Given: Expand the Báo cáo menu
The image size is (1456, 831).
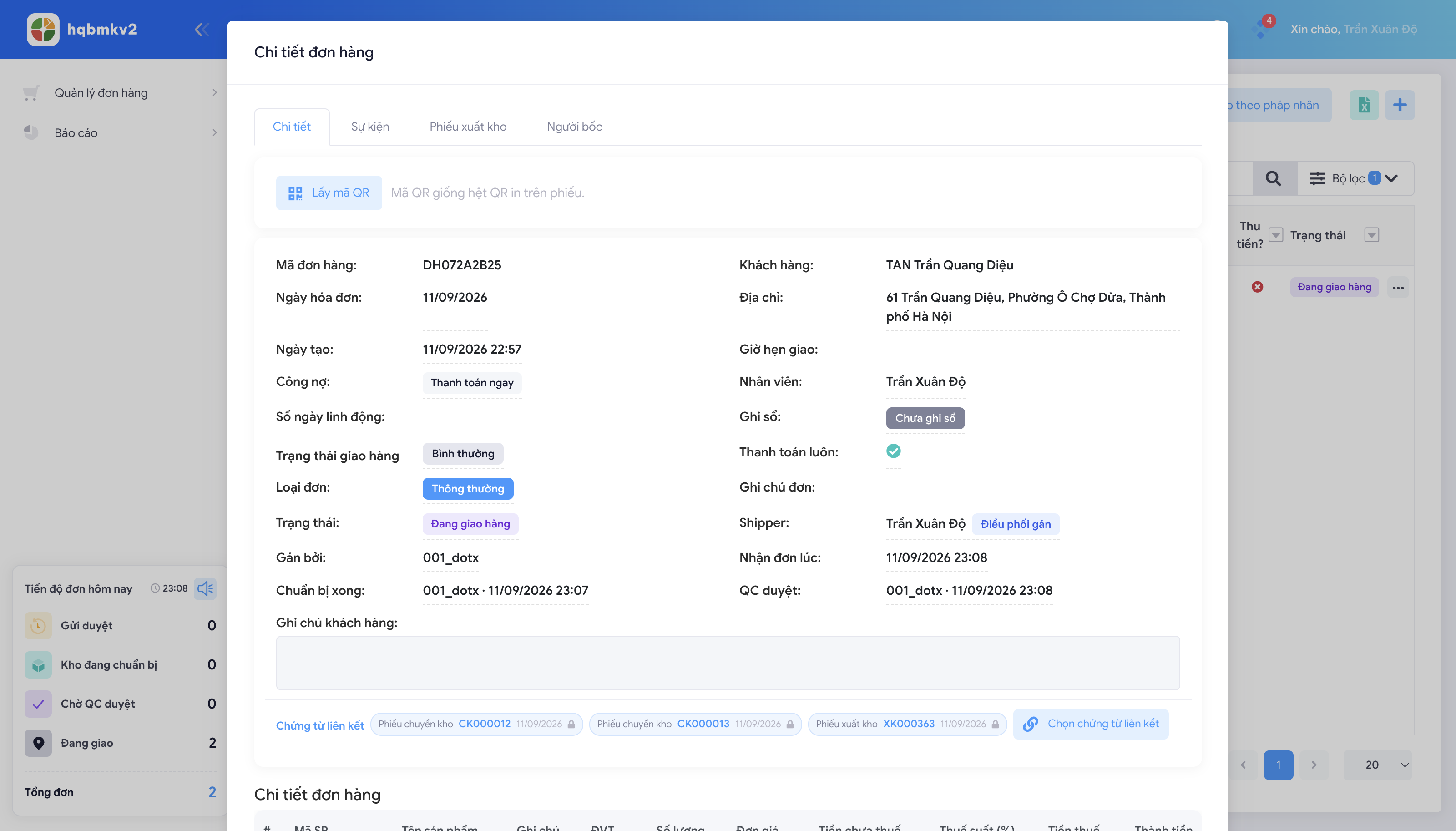Looking at the screenshot, I should [x=119, y=132].
